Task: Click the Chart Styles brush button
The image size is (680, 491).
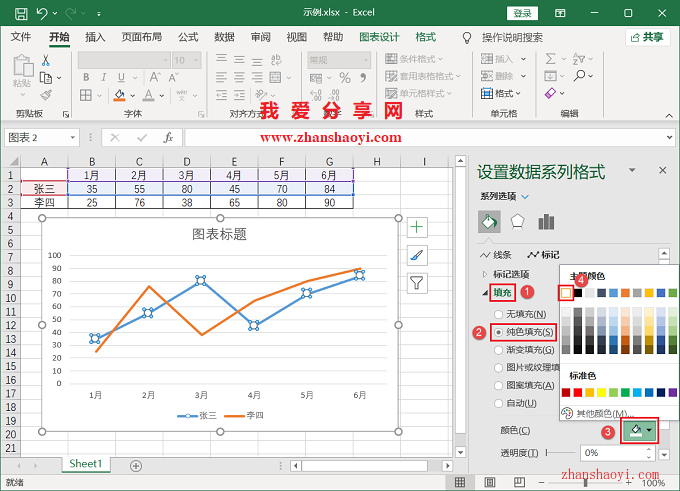Action: coord(417,255)
